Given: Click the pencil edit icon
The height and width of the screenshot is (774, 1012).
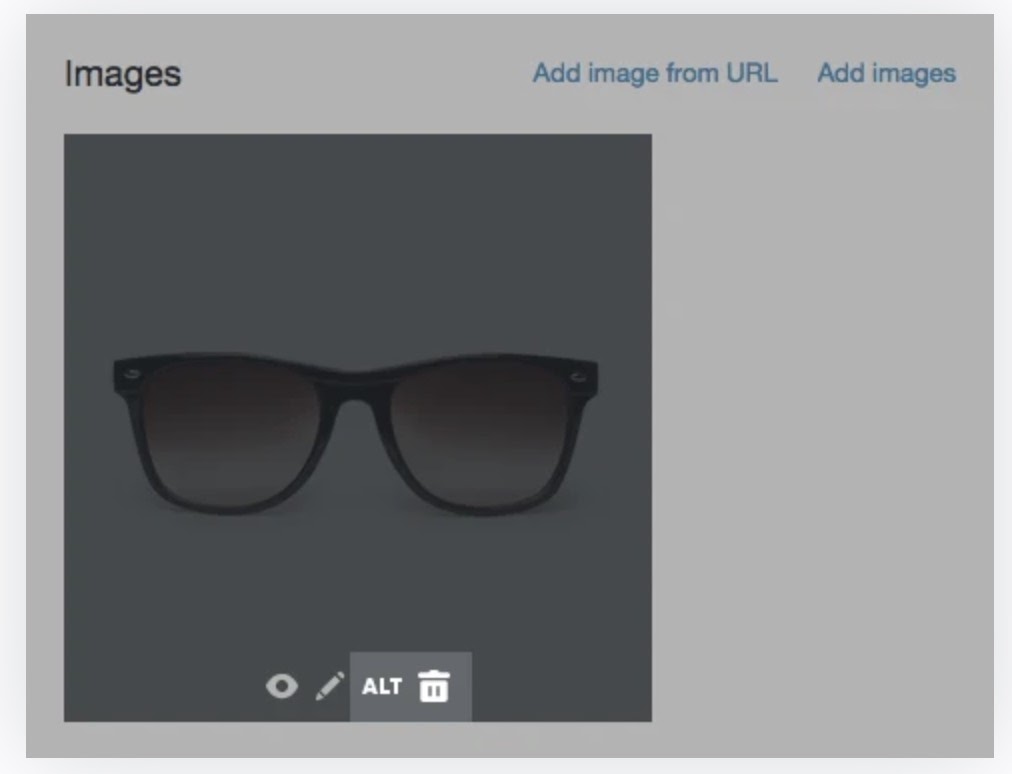Looking at the screenshot, I should click(330, 686).
